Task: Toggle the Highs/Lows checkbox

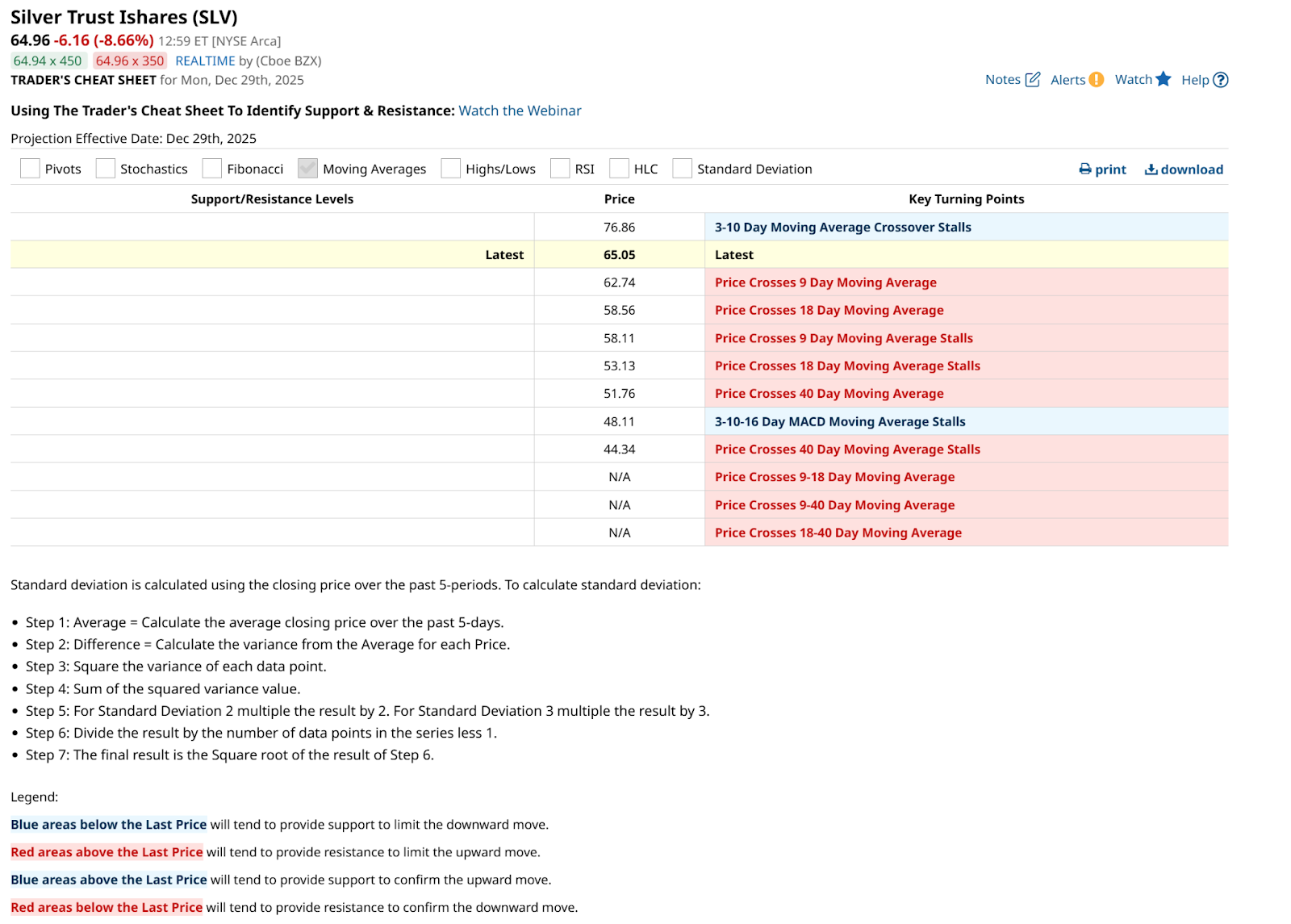Action: [450, 168]
